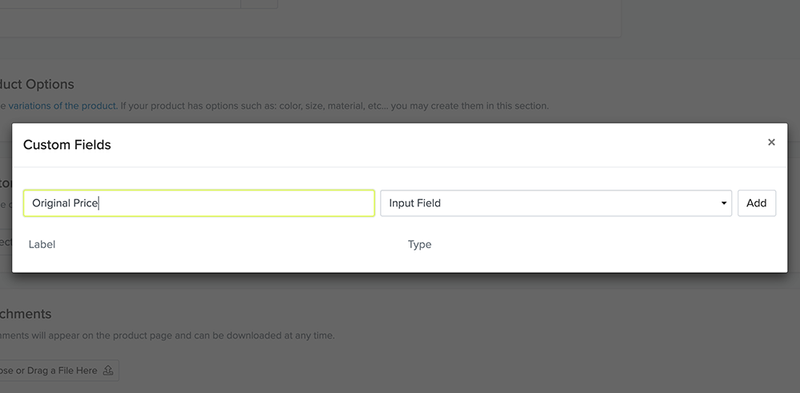Click the partially hidden button left of dialog
The width and height of the screenshot is (800, 393).
[6, 242]
